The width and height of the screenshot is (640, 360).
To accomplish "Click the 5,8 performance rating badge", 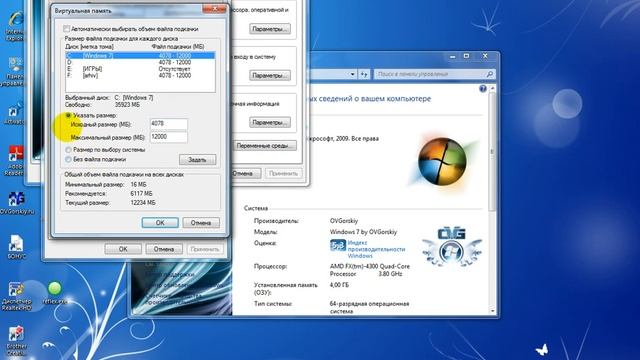I will pyautogui.click(x=338, y=245).
